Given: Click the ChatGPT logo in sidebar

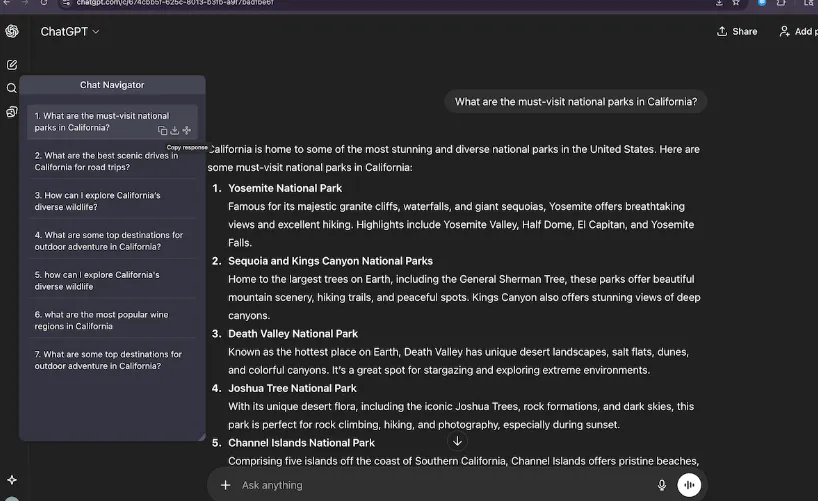Looking at the screenshot, I should pos(12,31).
